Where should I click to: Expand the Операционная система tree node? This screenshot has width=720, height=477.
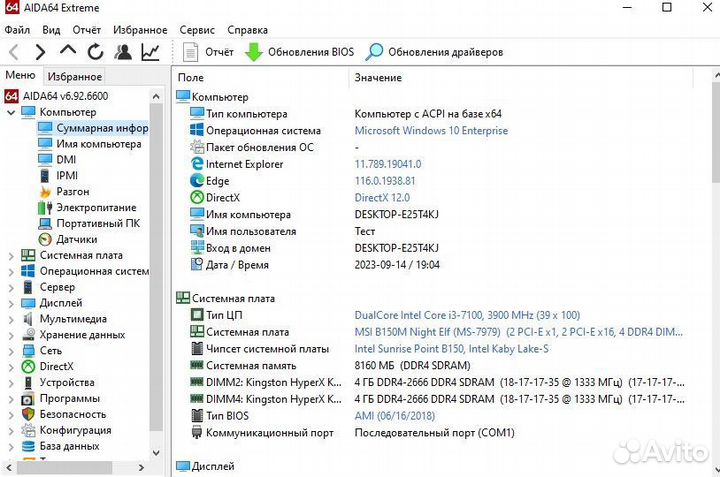point(11,272)
